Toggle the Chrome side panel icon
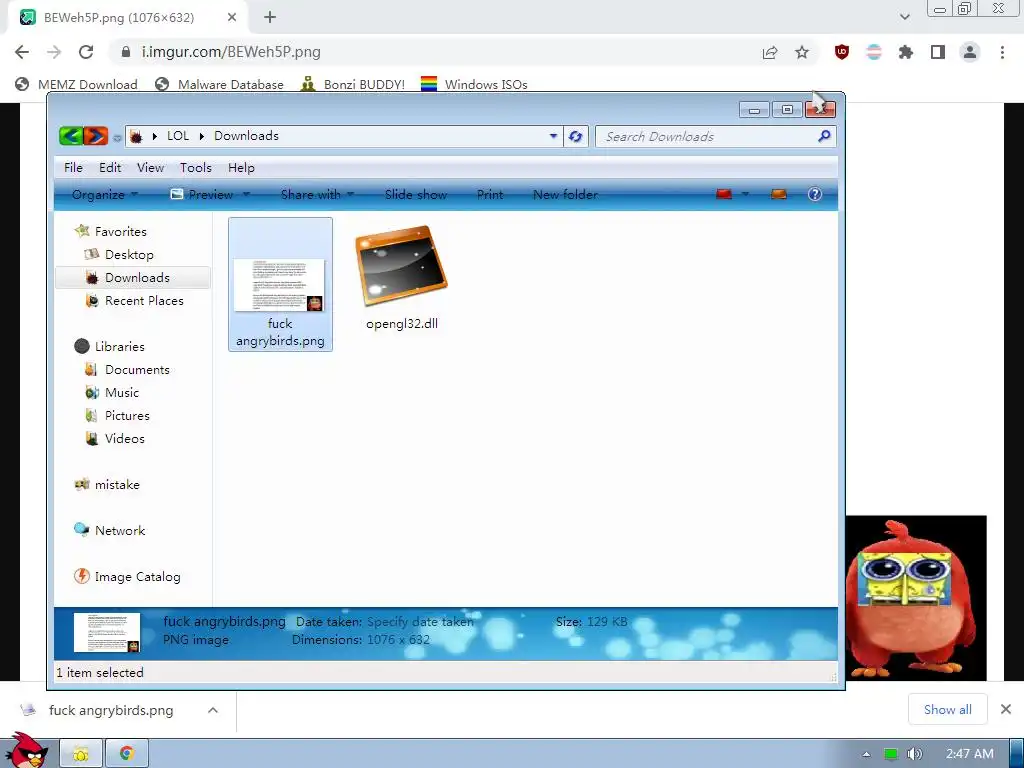Viewport: 1024px width, 768px height. (938, 52)
